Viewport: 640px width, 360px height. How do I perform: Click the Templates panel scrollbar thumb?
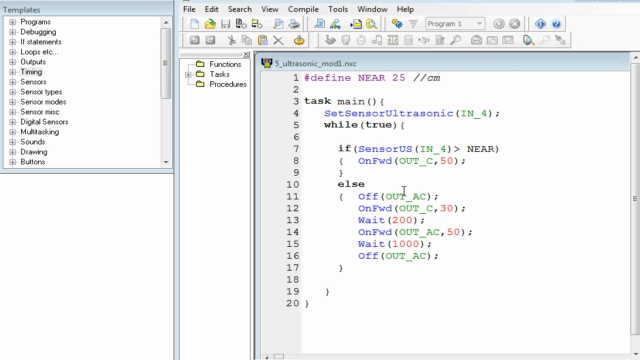point(166,63)
